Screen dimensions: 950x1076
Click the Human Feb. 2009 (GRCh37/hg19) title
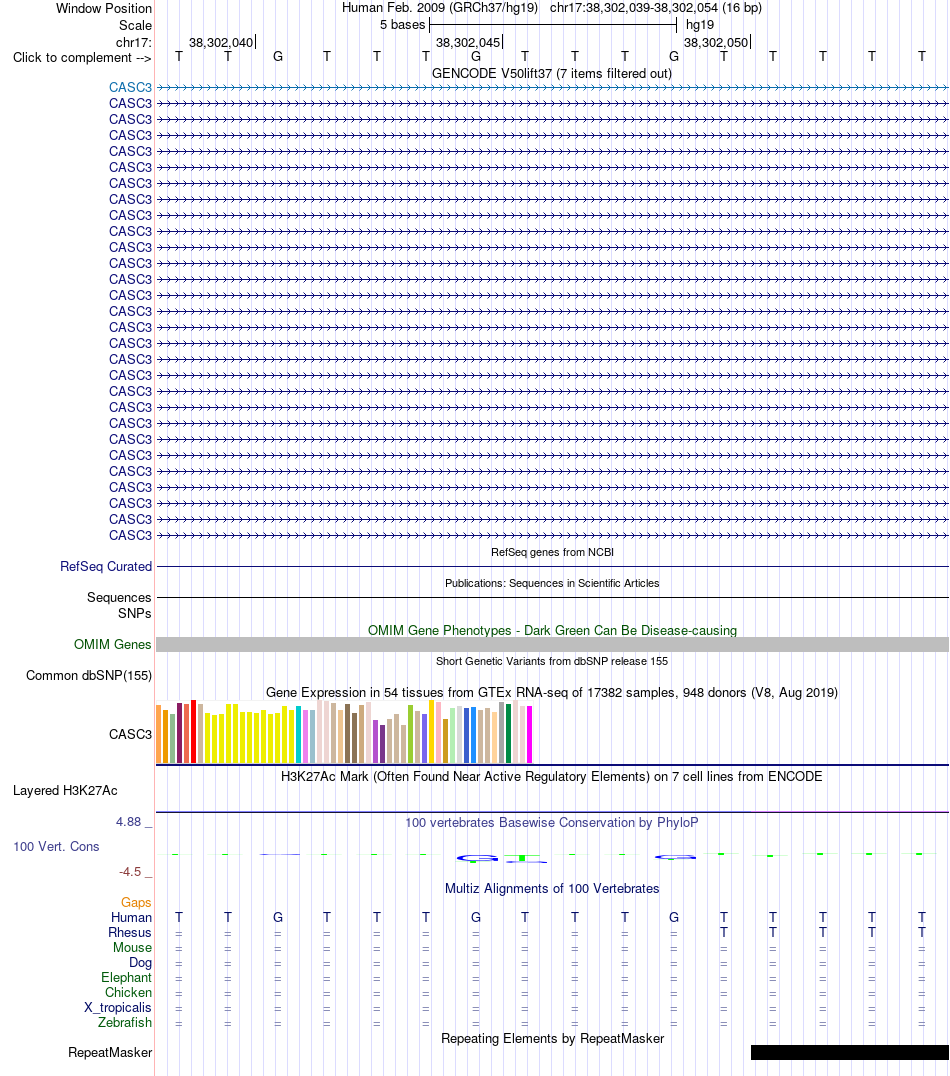(x=440, y=8)
